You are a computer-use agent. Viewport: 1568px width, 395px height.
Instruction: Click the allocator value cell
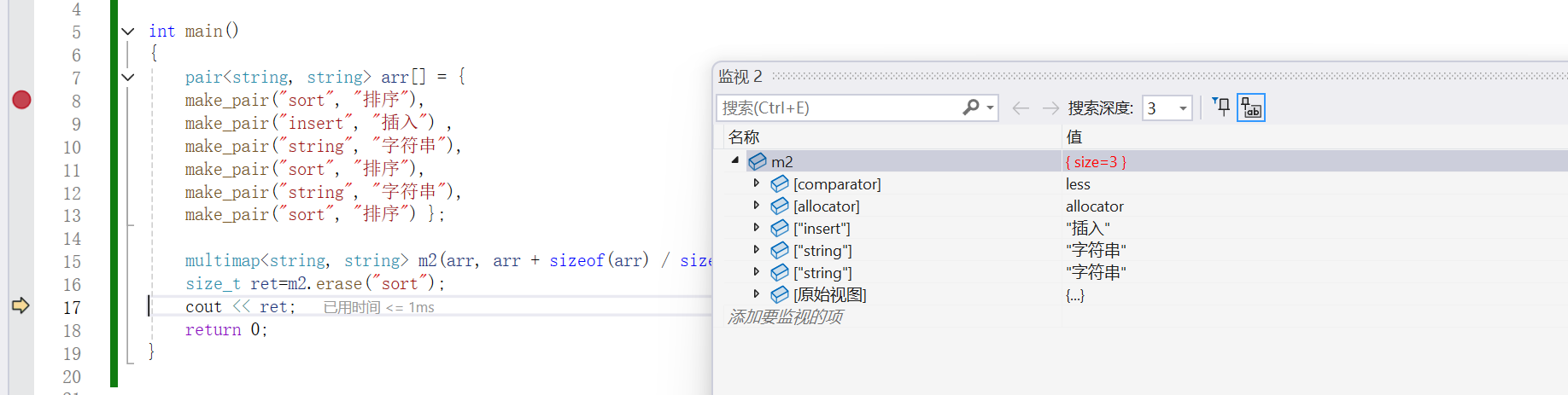point(1095,206)
